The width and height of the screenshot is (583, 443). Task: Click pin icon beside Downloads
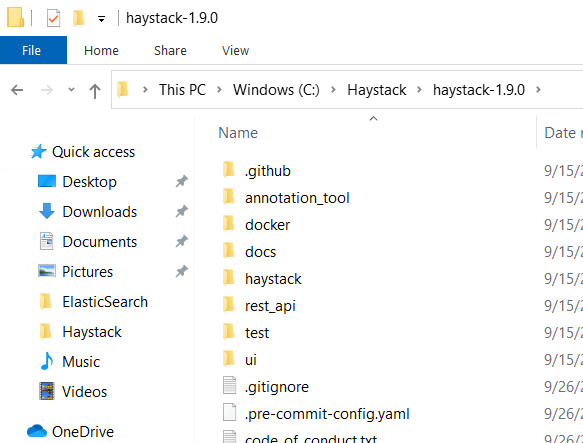tap(181, 212)
